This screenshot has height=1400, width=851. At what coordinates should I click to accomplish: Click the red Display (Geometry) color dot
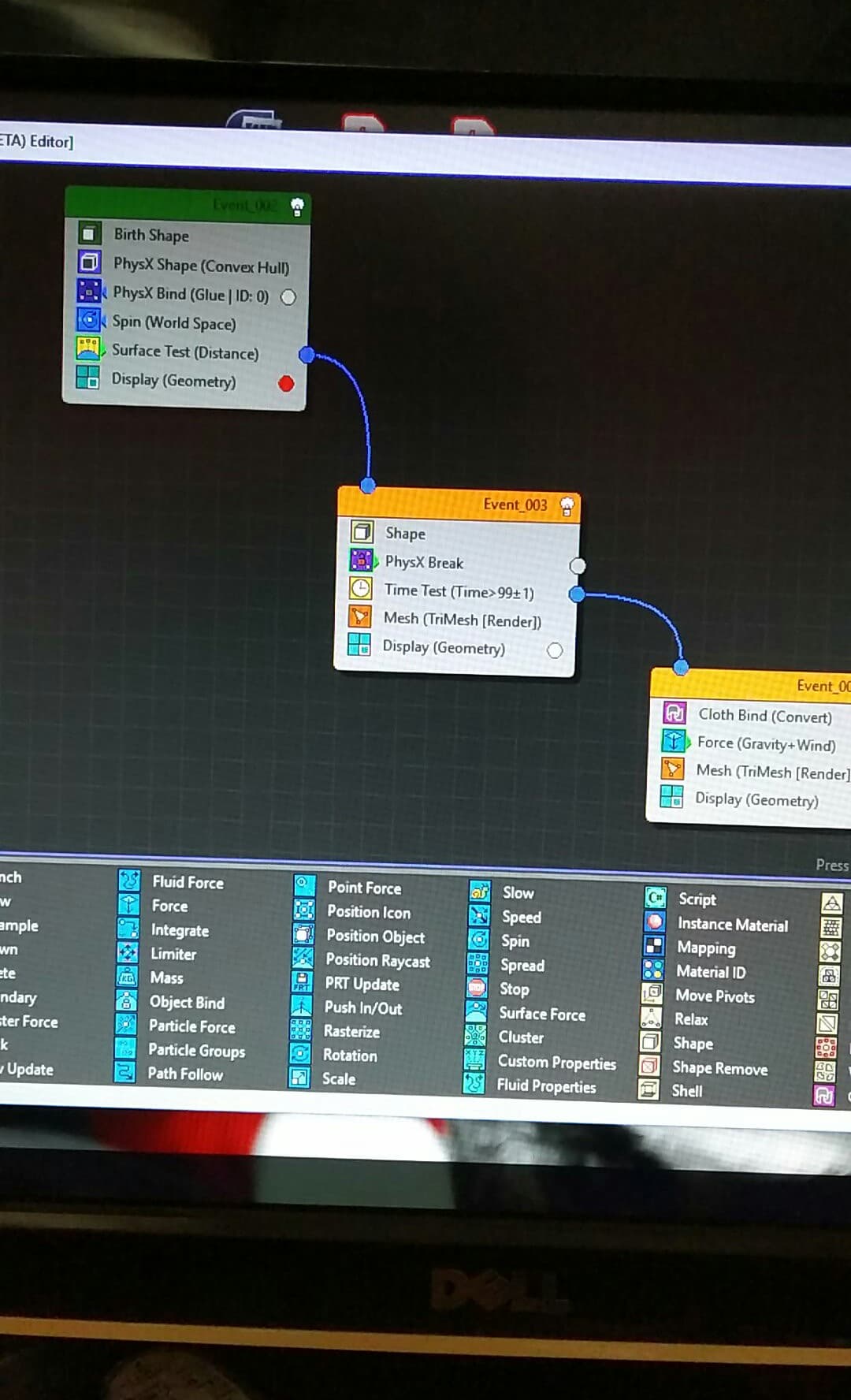[286, 384]
